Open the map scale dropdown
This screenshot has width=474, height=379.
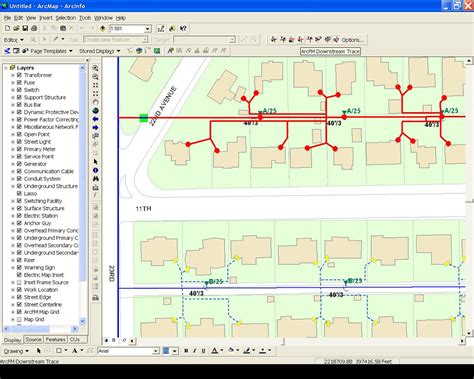click(148, 29)
